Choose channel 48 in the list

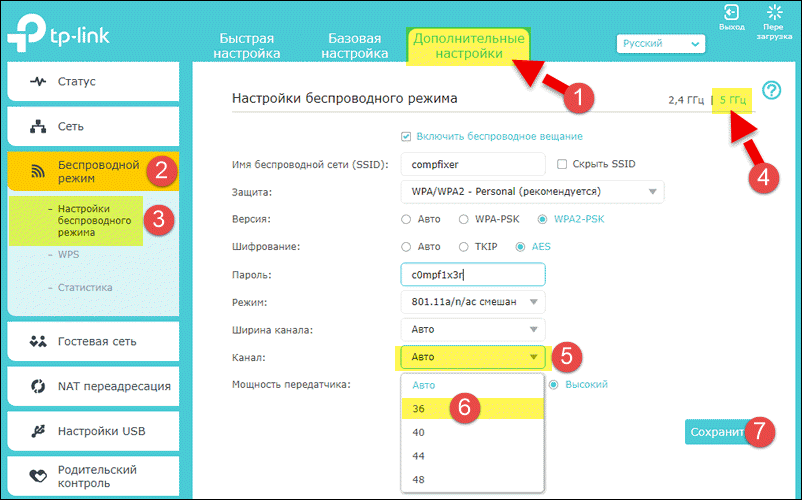point(473,480)
